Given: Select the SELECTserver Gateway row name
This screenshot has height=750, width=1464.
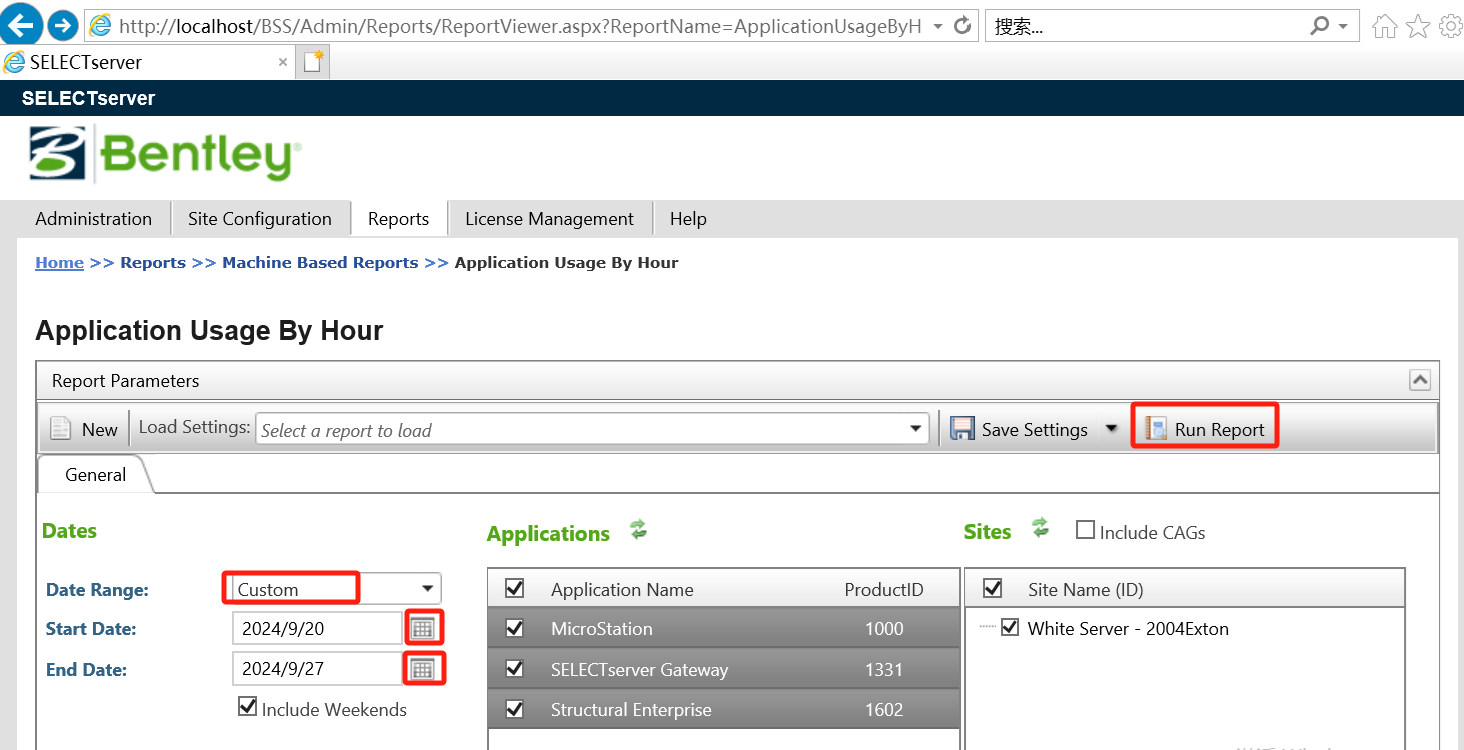Looking at the screenshot, I should click(639, 670).
